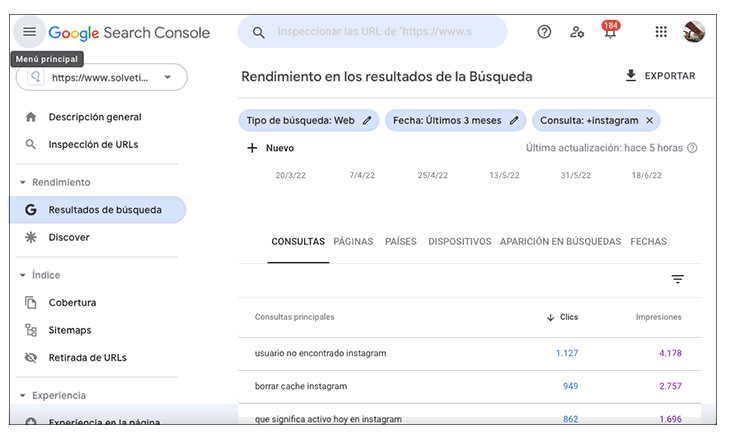Open the Google apps grid
This screenshot has width=730, height=438.
[661, 32]
